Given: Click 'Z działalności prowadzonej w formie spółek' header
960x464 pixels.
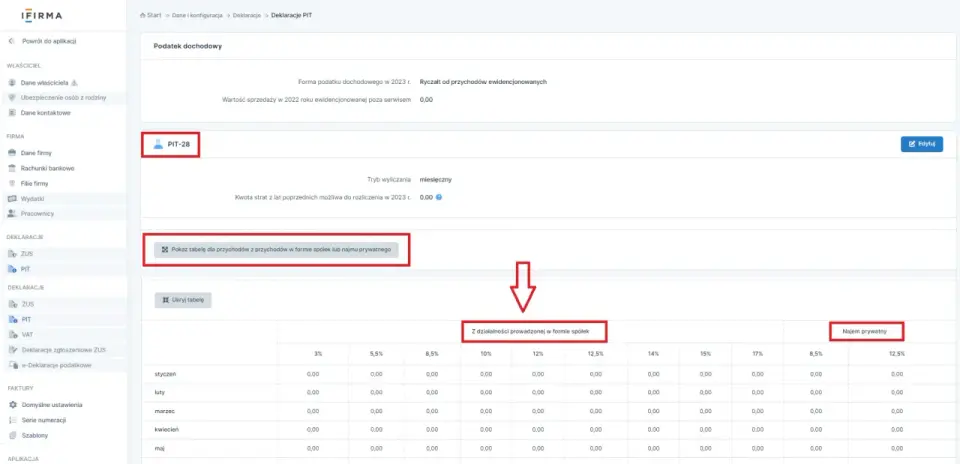Looking at the screenshot, I should click(530, 331).
